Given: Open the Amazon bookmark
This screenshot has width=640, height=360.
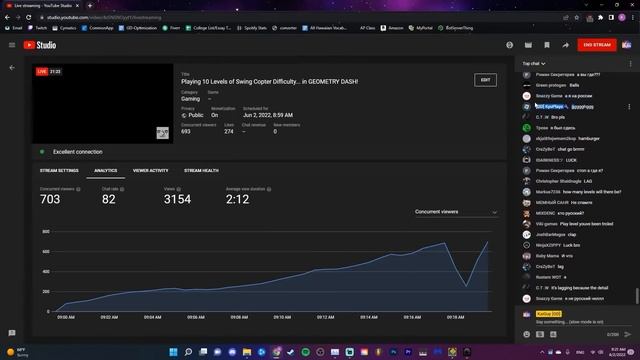Looking at the screenshot, I should click(x=392, y=28).
